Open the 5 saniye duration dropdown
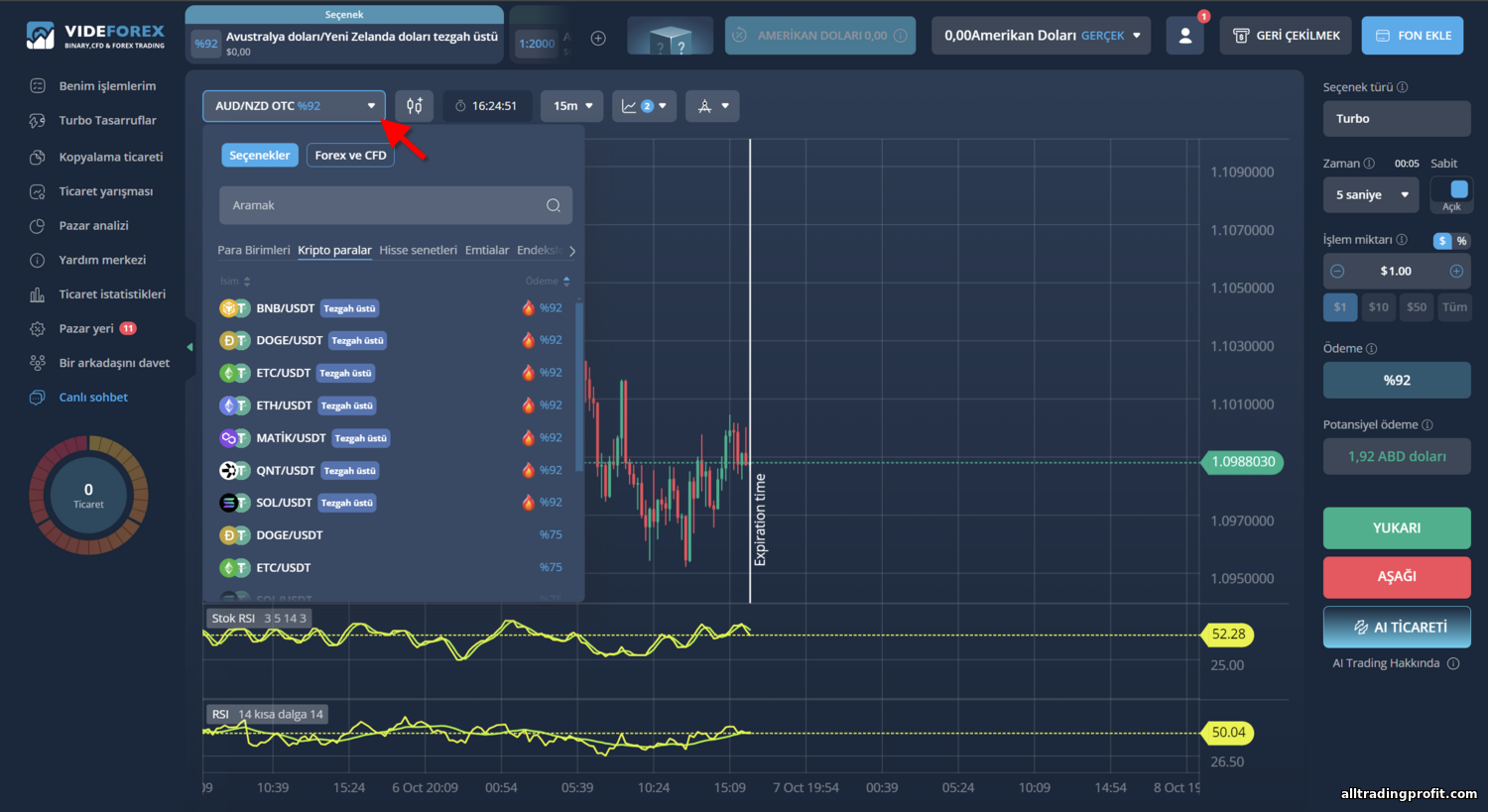 [x=1373, y=194]
